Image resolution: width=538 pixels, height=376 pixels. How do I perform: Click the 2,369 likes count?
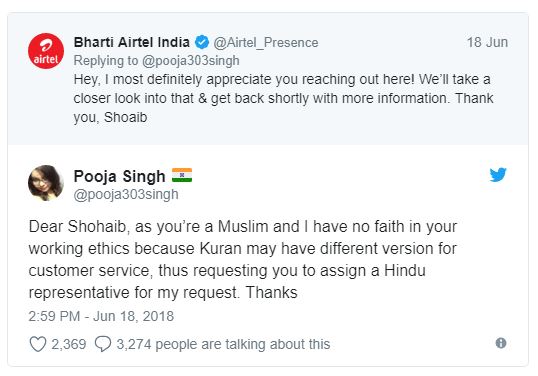(x=69, y=344)
